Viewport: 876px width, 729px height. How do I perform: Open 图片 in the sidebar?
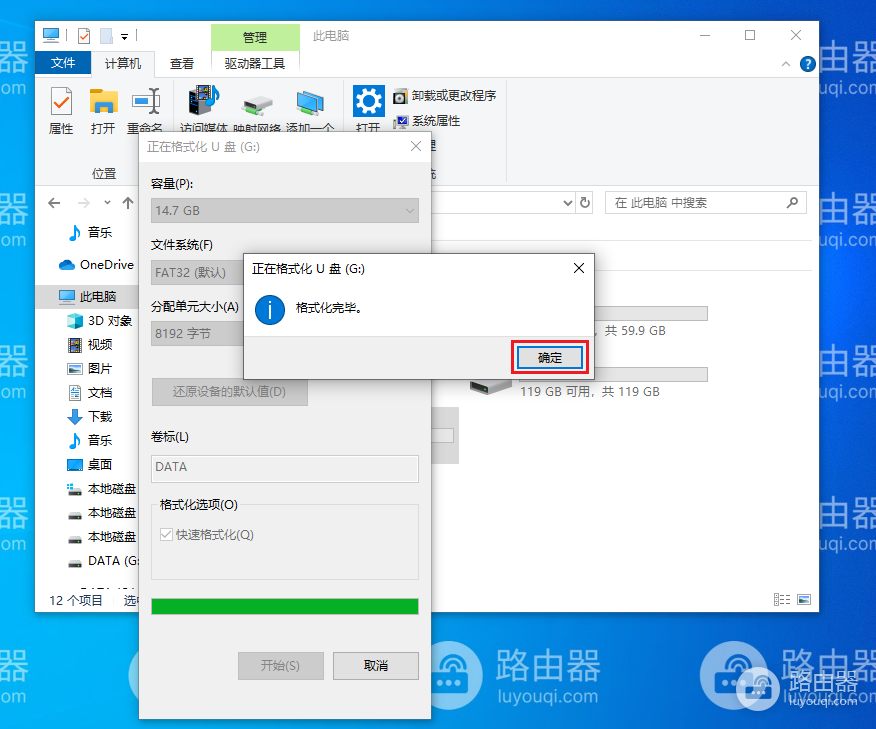coord(90,369)
